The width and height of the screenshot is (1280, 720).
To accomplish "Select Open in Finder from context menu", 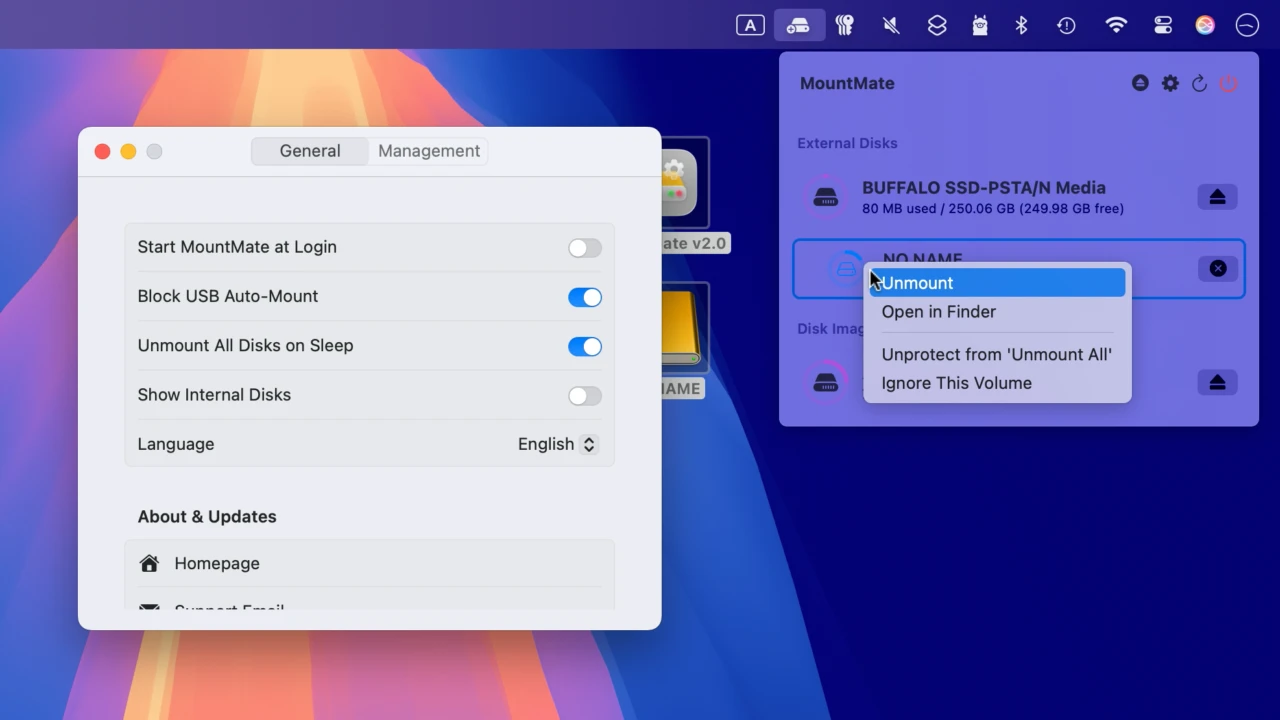I will coord(938,312).
